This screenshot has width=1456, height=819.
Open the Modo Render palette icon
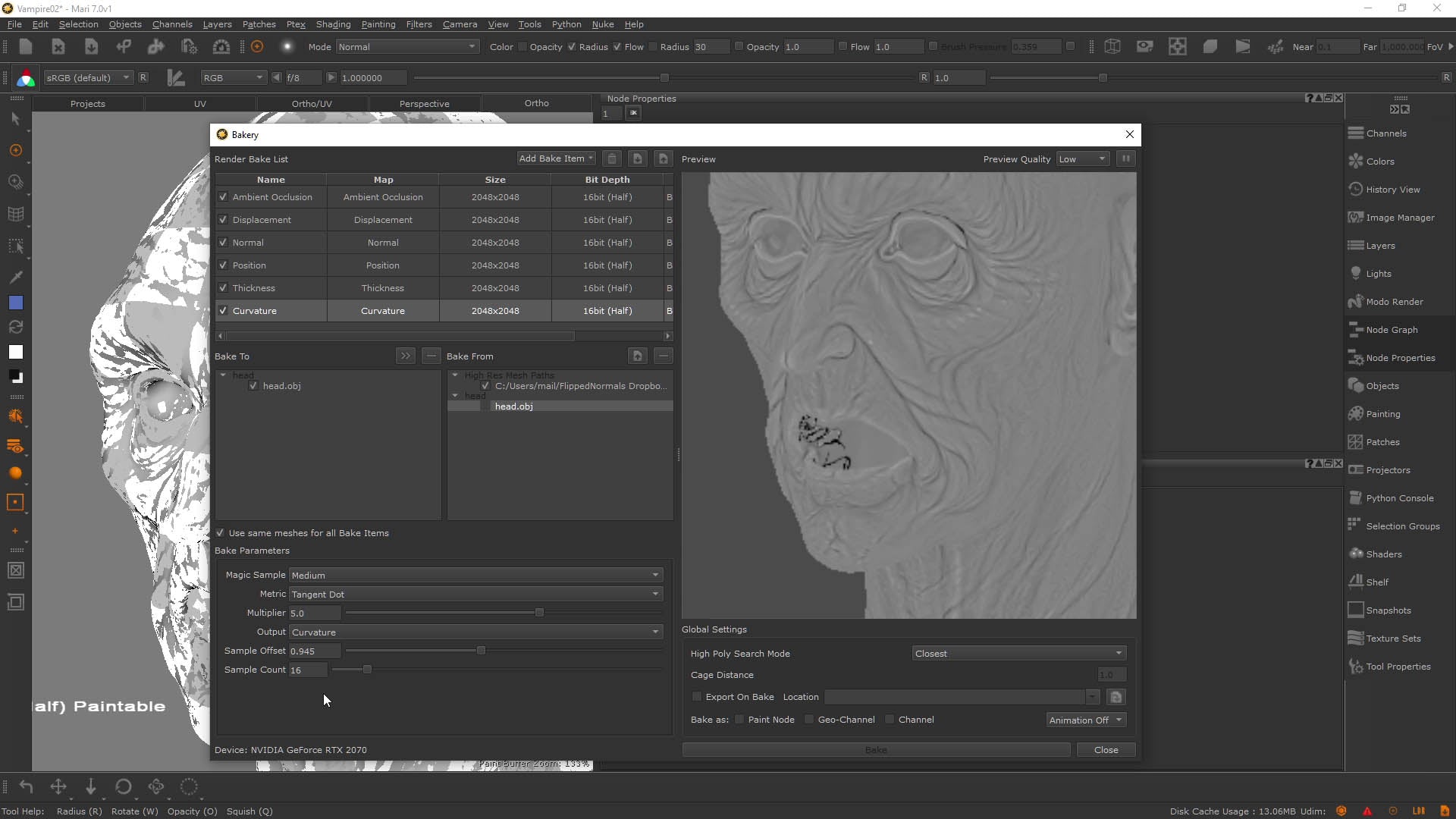[1356, 302]
